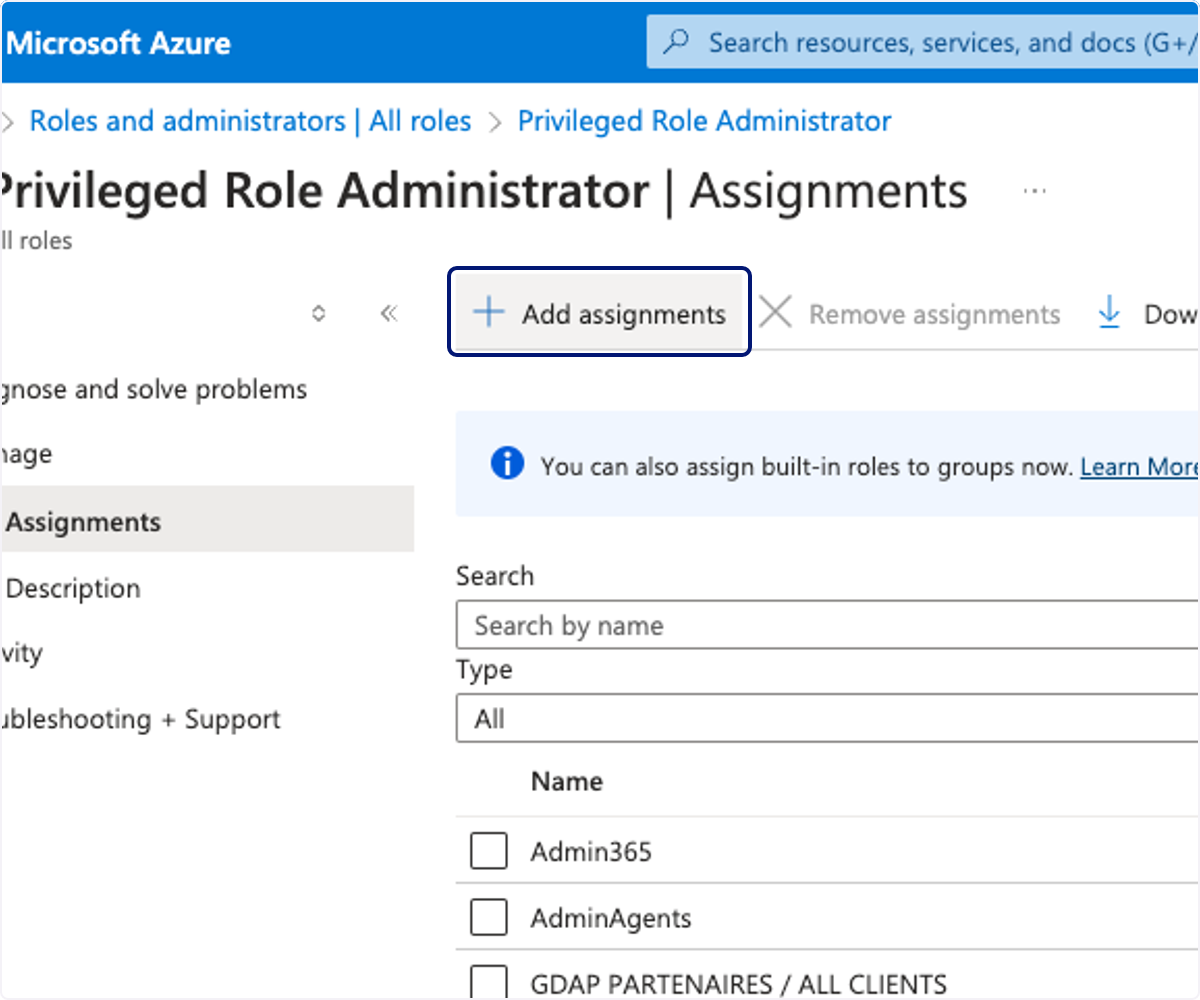Image resolution: width=1200 pixels, height=1000 pixels.
Task: Click GDAP PARTENAIRES / ALL CLIENTS name text
Action: (738, 984)
